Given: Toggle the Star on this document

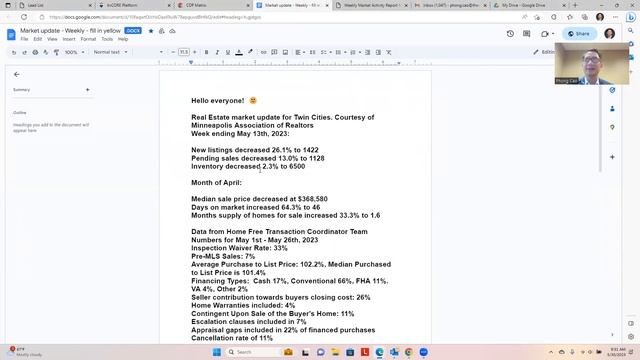Looking at the screenshot, I should point(151,31).
